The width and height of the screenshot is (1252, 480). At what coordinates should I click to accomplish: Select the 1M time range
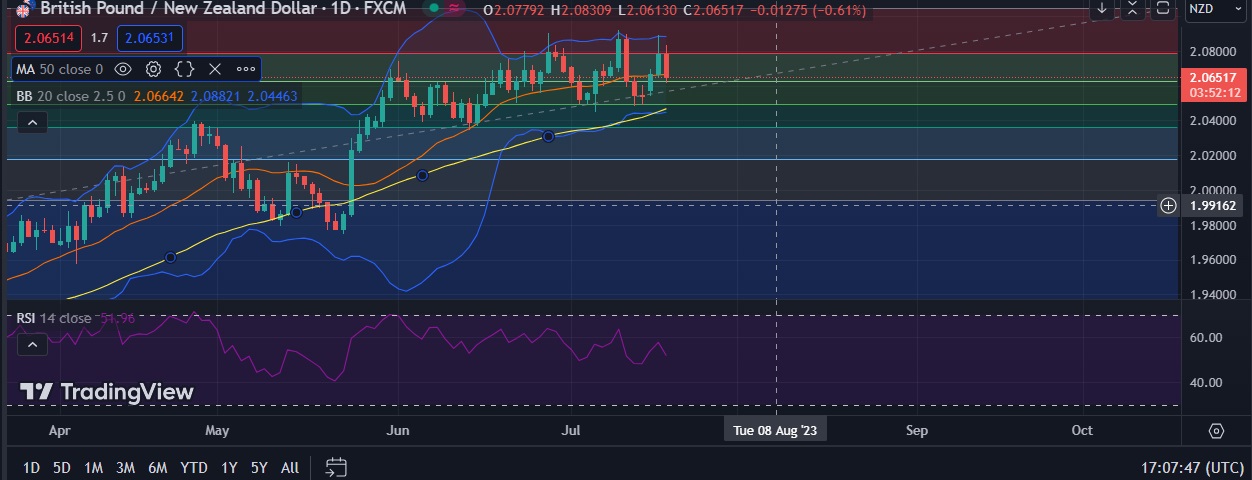[93, 467]
